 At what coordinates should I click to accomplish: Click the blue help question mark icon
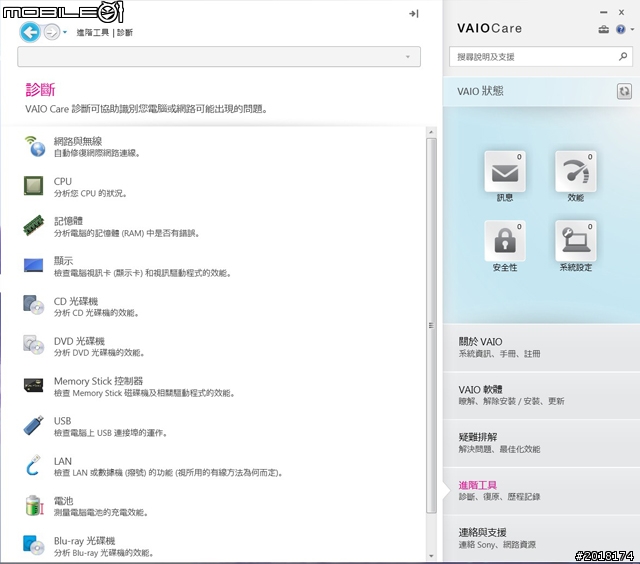[x=621, y=29]
